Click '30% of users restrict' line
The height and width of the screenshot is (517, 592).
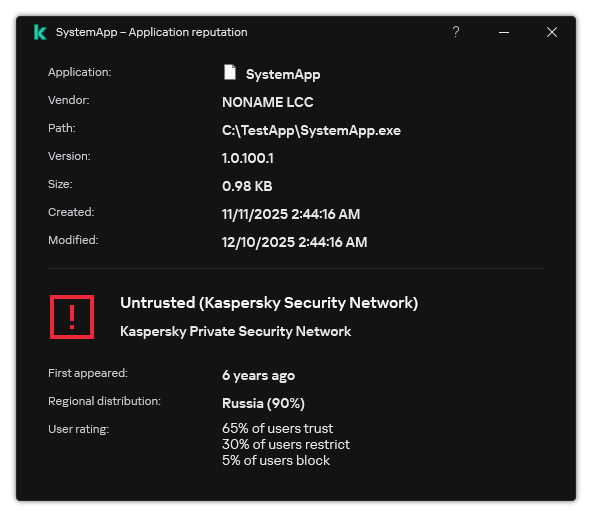286,444
